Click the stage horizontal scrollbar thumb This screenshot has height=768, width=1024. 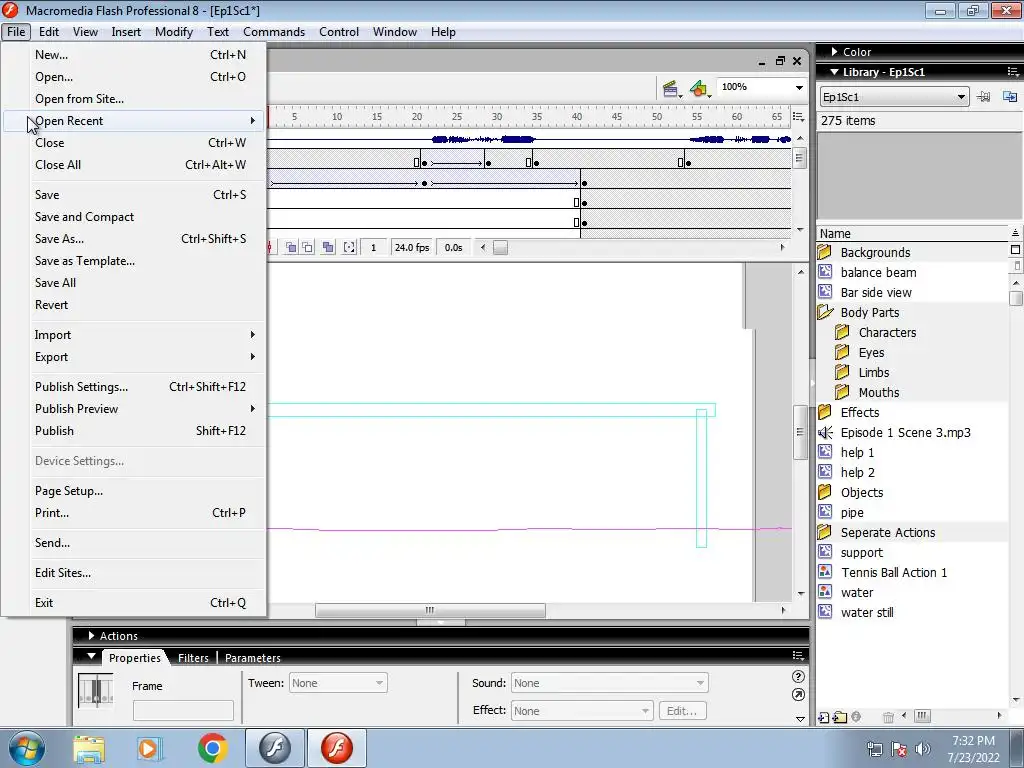pos(430,611)
